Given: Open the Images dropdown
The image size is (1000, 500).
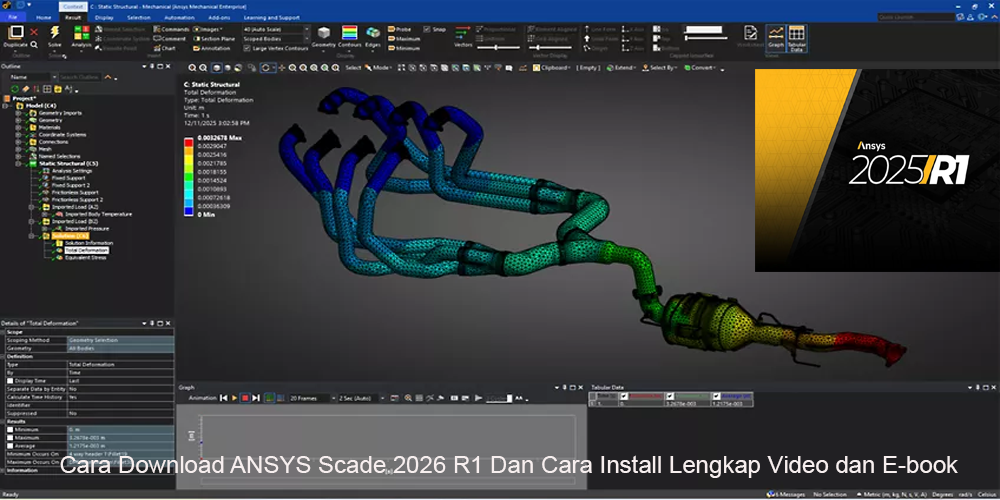Looking at the screenshot, I should [208, 29].
